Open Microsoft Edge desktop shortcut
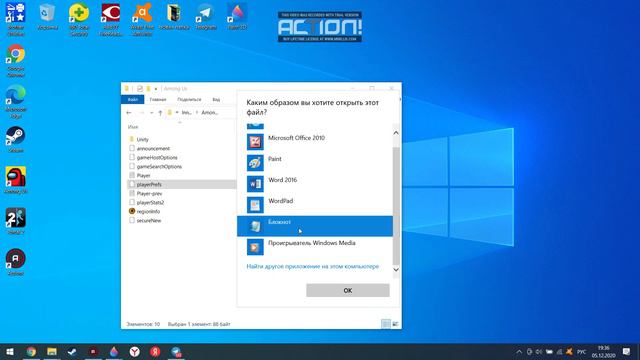640x360 pixels. point(16,102)
